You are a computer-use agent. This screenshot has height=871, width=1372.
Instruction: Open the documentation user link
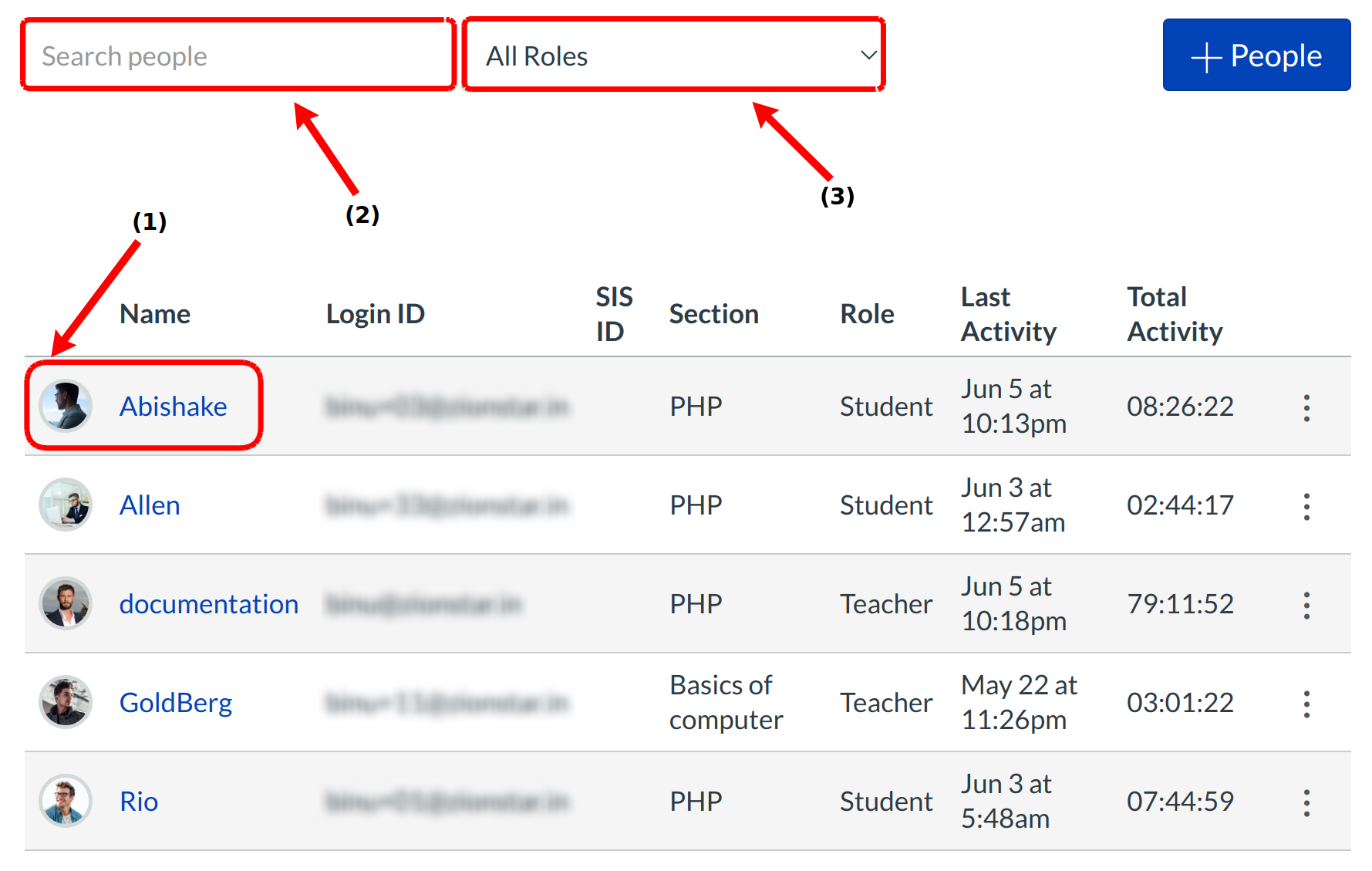[208, 604]
